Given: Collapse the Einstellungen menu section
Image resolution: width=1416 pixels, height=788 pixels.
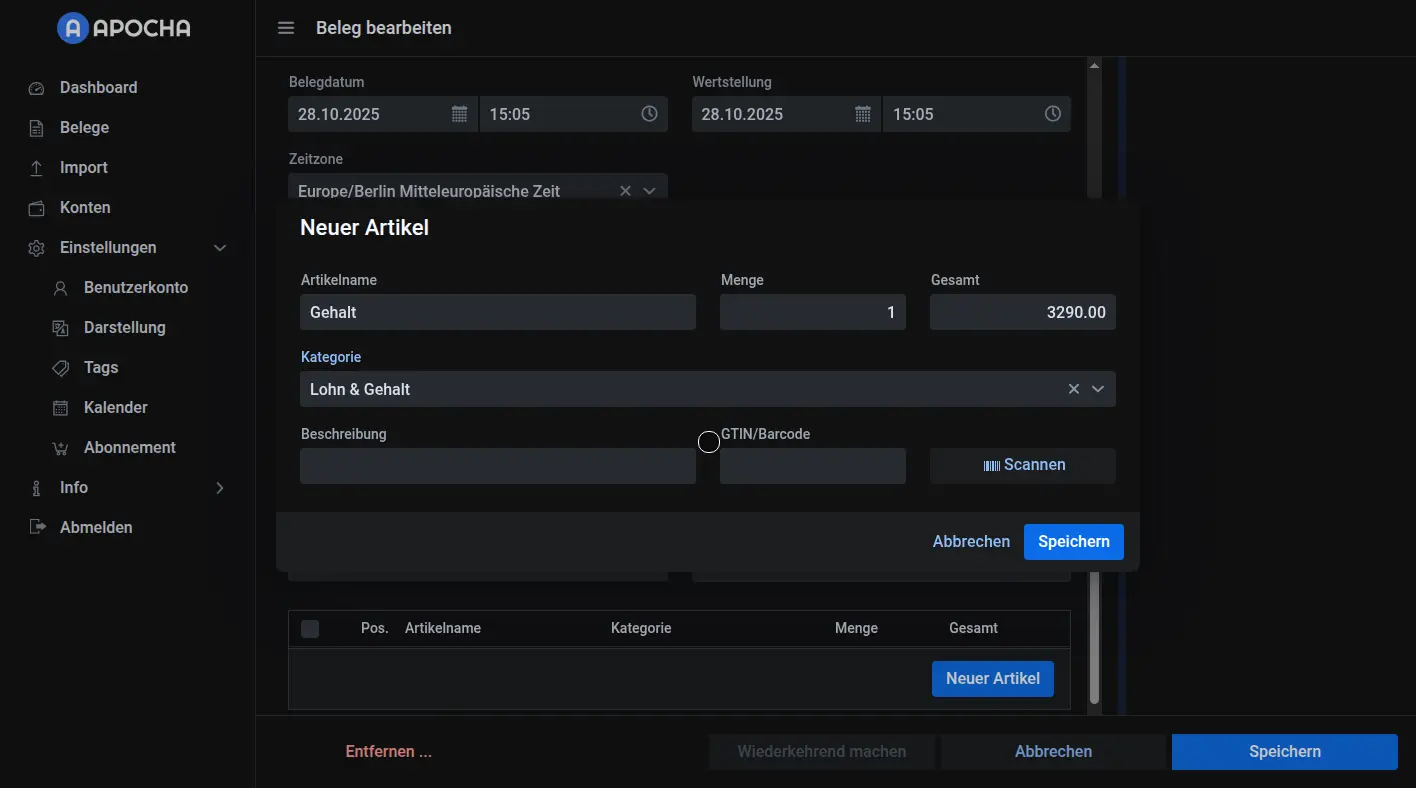Looking at the screenshot, I should 220,248.
